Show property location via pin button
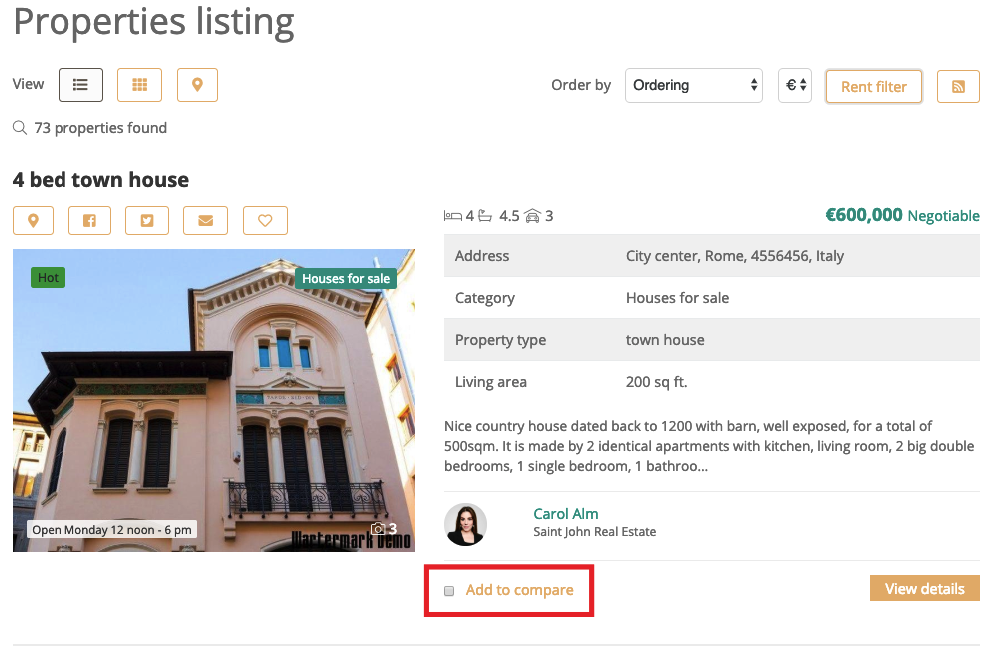 [33, 220]
